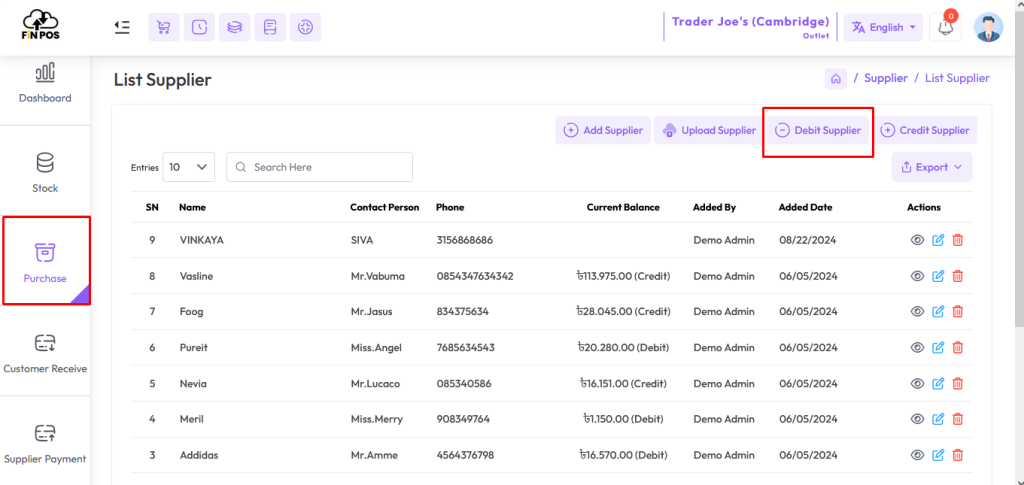The width and height of the screenshot is (1024, 485).
Task: View details of Pureit supplier
Action: 917,348
